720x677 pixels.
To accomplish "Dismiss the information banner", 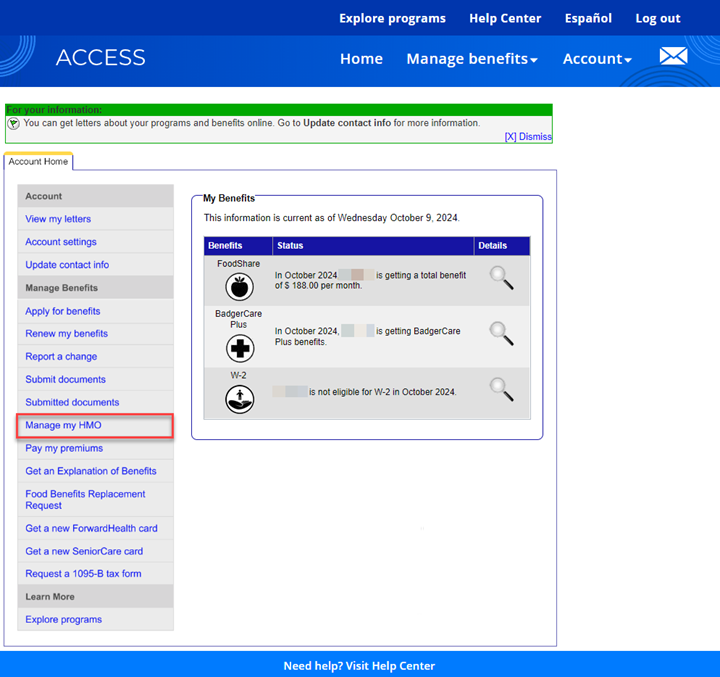I will tap(527, 137).
